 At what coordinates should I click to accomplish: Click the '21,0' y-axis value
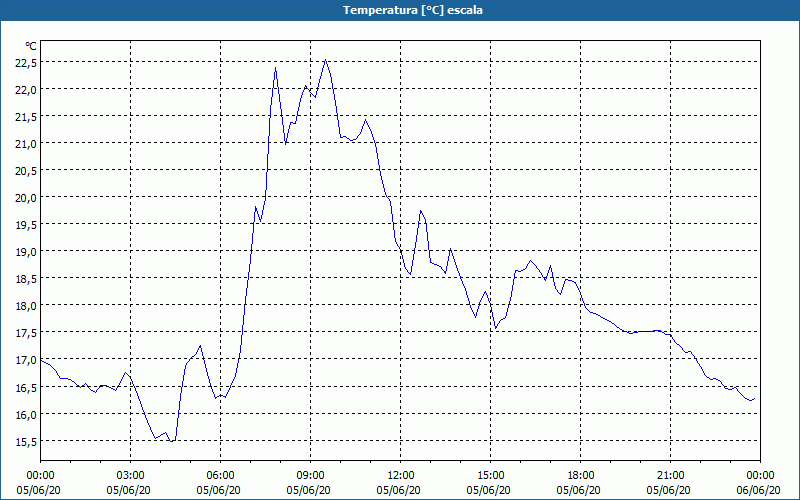(26, 144)
